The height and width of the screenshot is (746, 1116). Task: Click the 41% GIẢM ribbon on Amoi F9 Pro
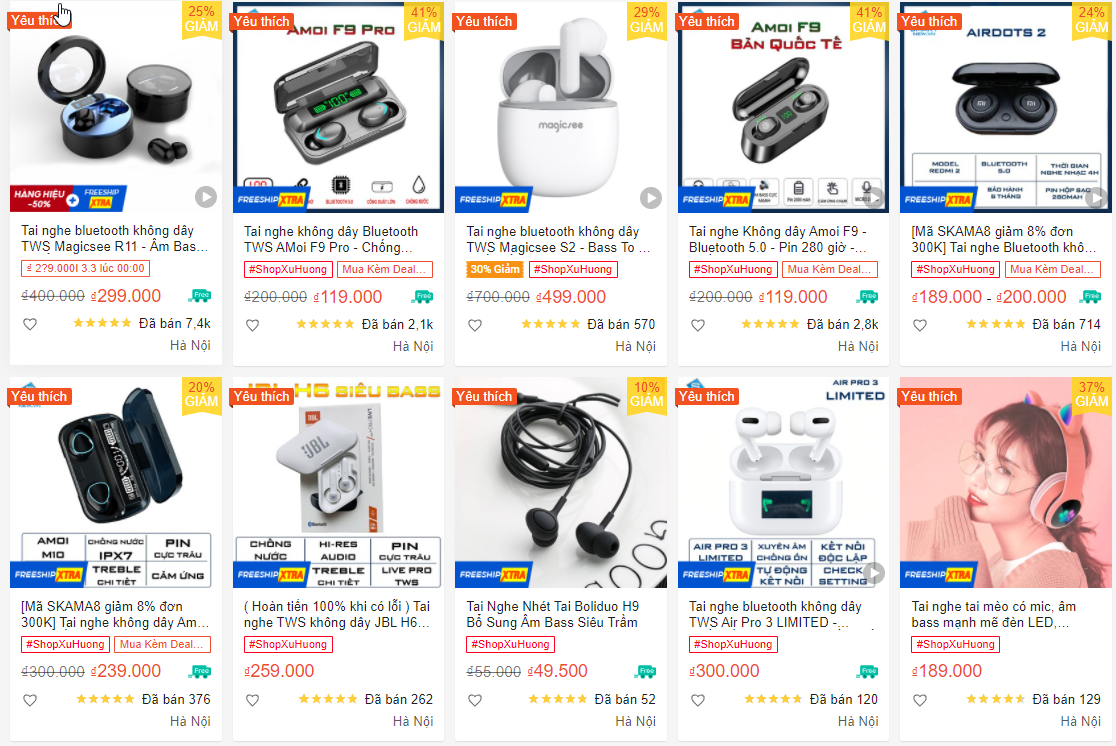424,20
